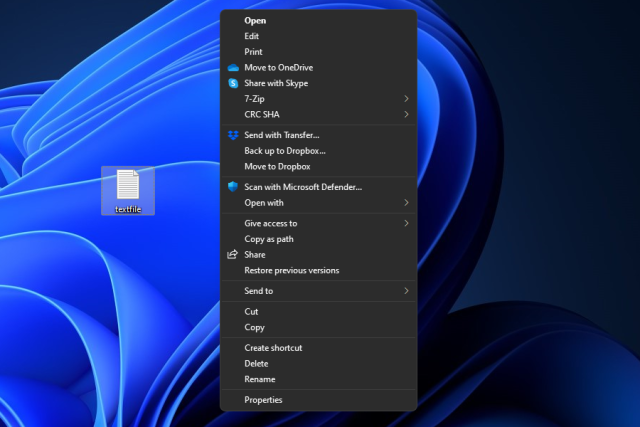The image size is (640, 427).
Task: Choose Copy from the context menu
Action: pos(318,327)
